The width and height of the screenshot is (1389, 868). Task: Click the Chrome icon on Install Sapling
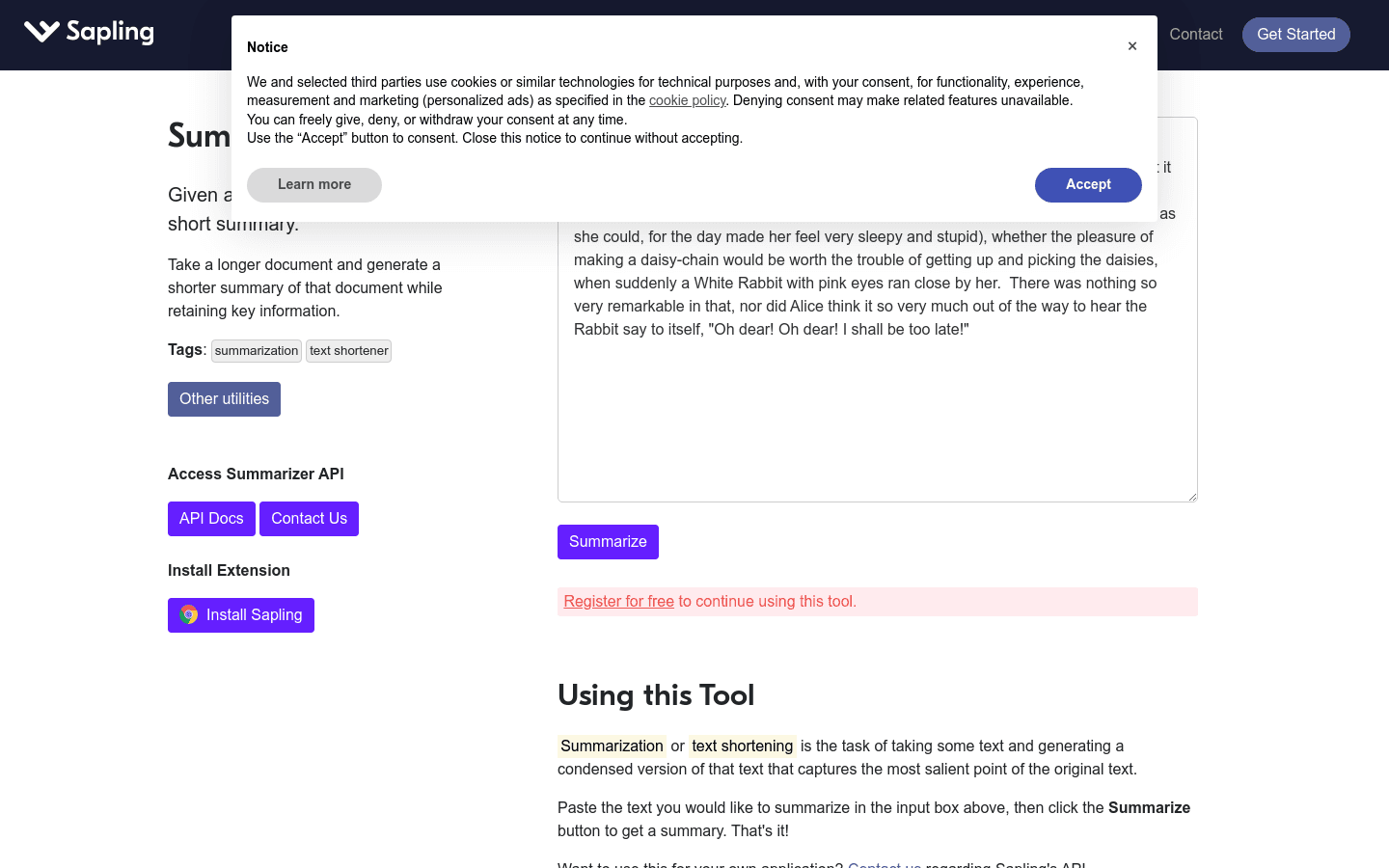pos(189,615)
